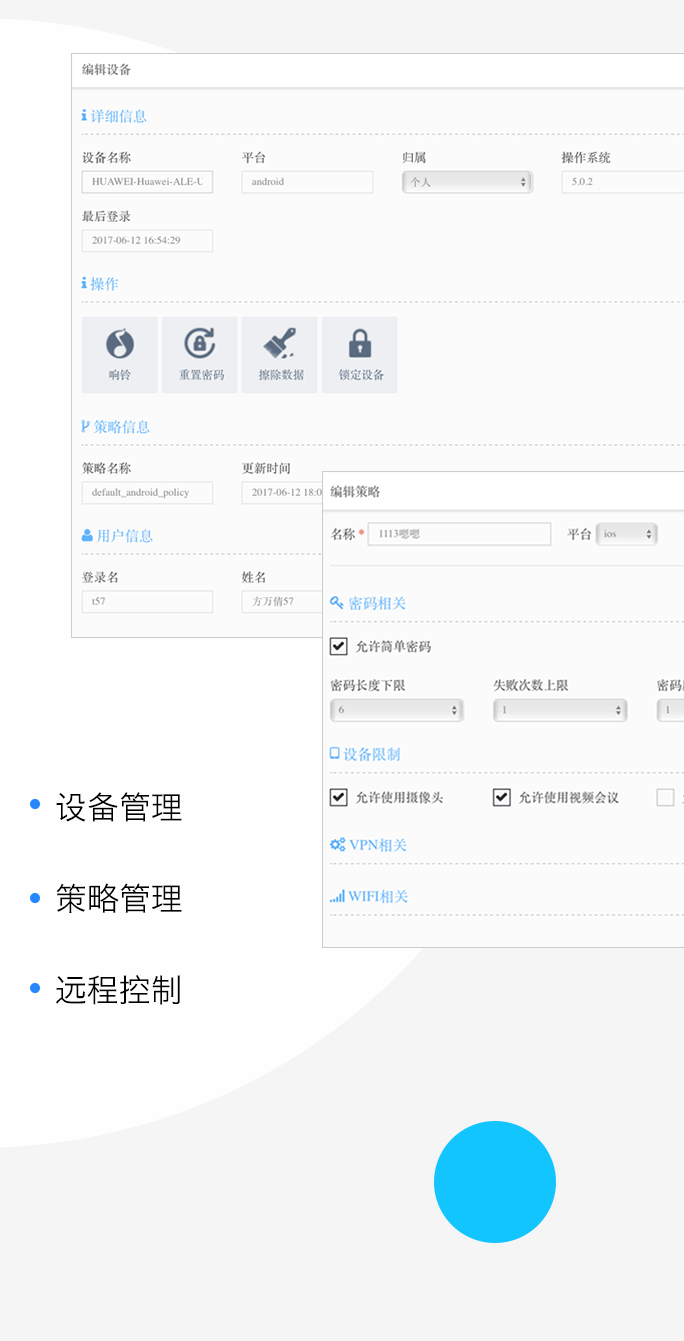The height and width of the screenshot is (1341, 684).
Task: Click the info icon beside 详细信息
Action: 84,116
